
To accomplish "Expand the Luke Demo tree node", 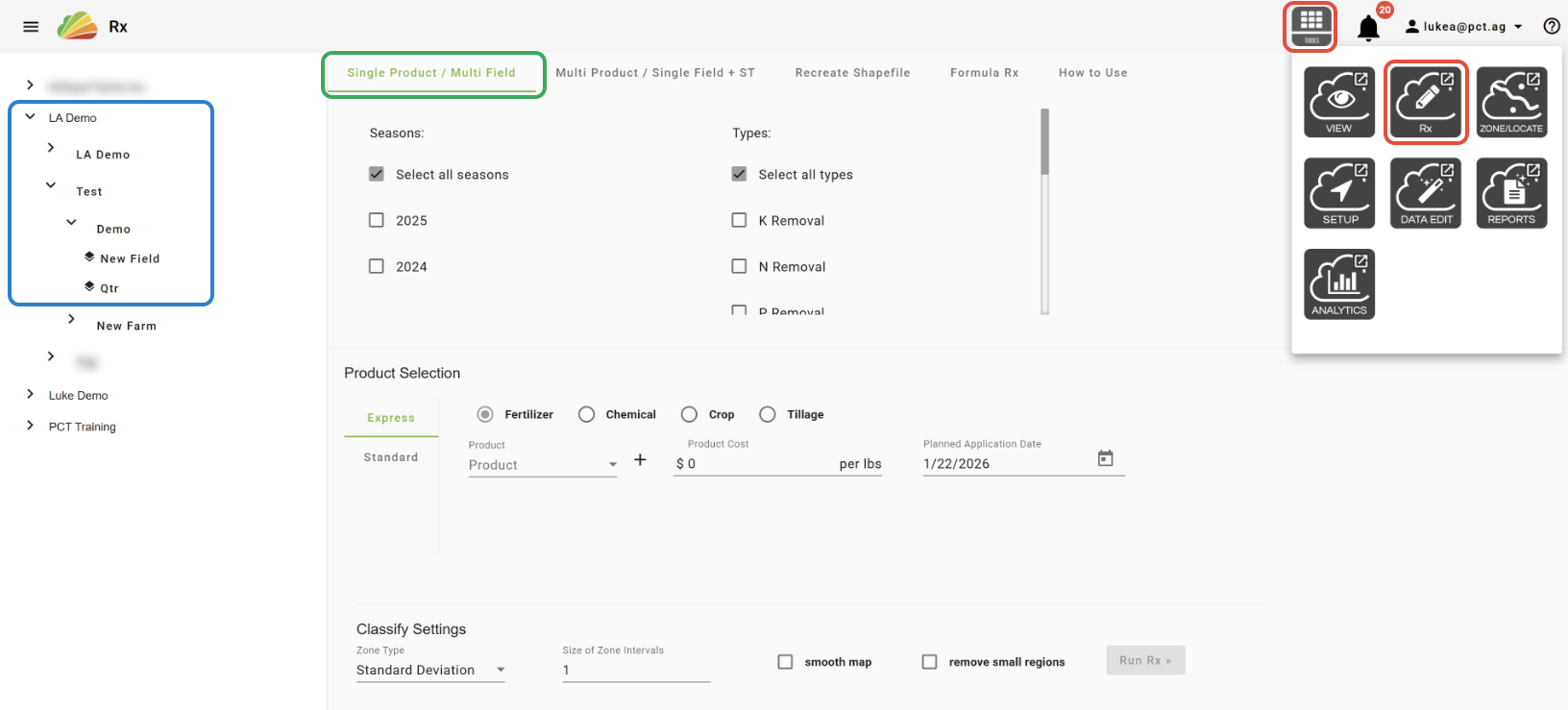I will tap(31, 395).
